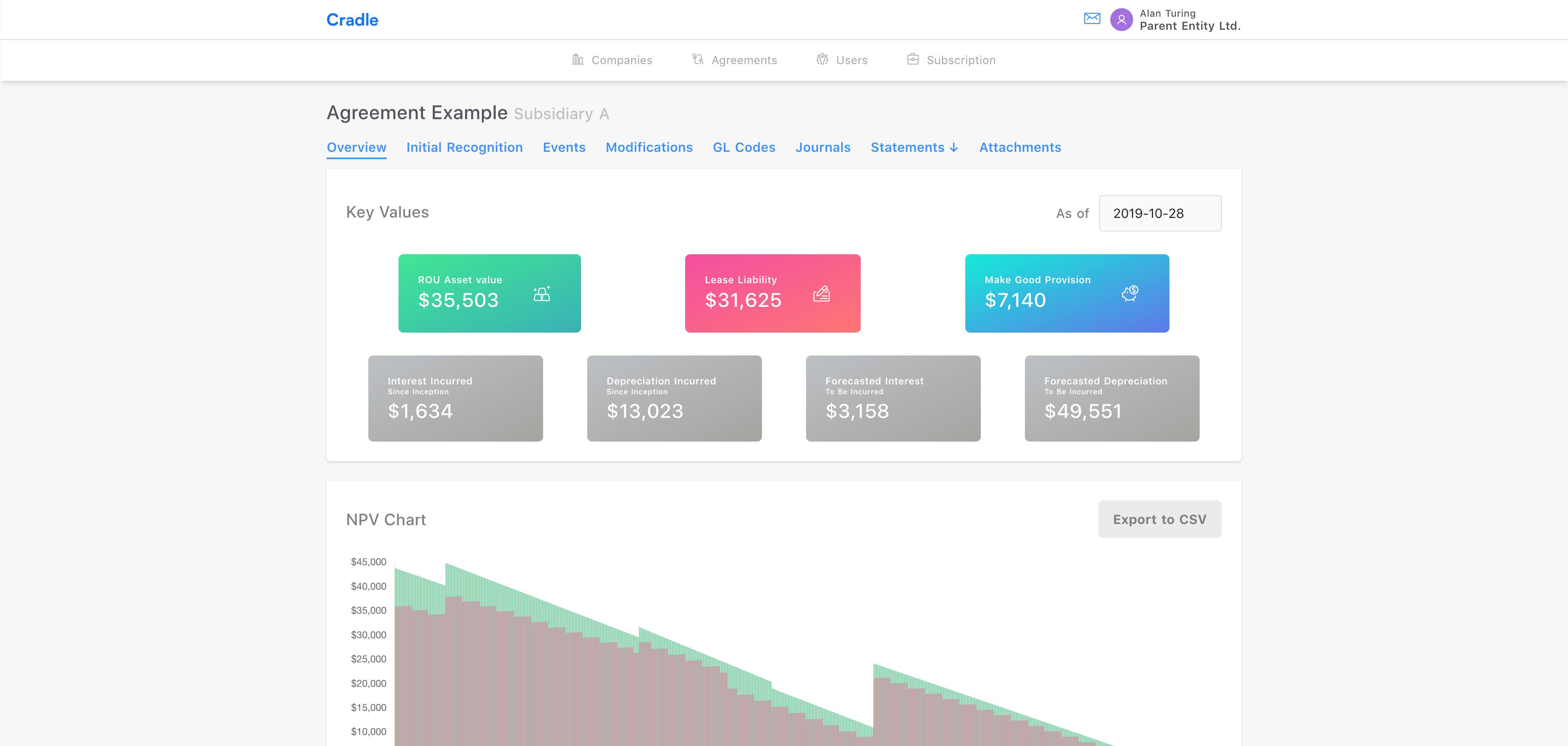
Task: Click the Forecasted Depreciation card
Action: pos(1111,399)
